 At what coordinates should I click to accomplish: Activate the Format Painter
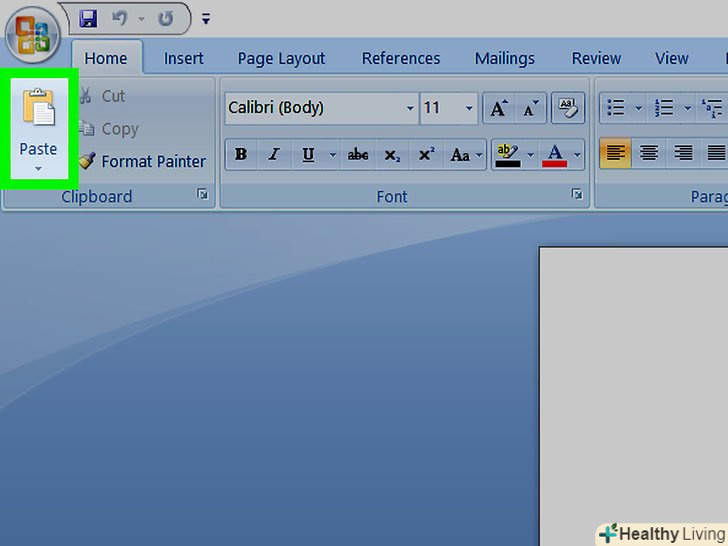click(x=143, y=162)
